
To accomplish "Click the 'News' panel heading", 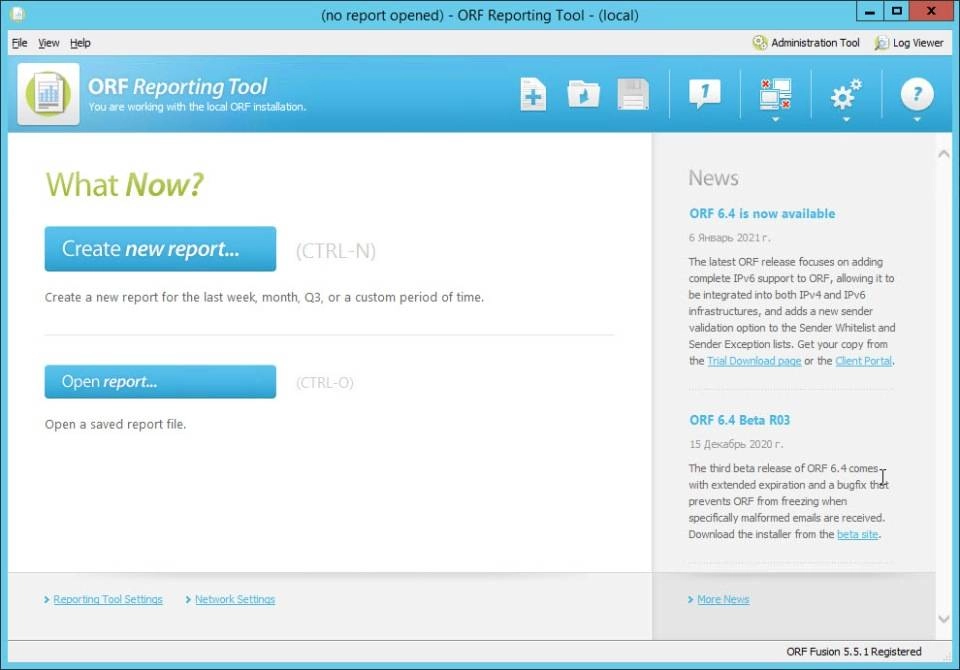I will pos(713,178).
